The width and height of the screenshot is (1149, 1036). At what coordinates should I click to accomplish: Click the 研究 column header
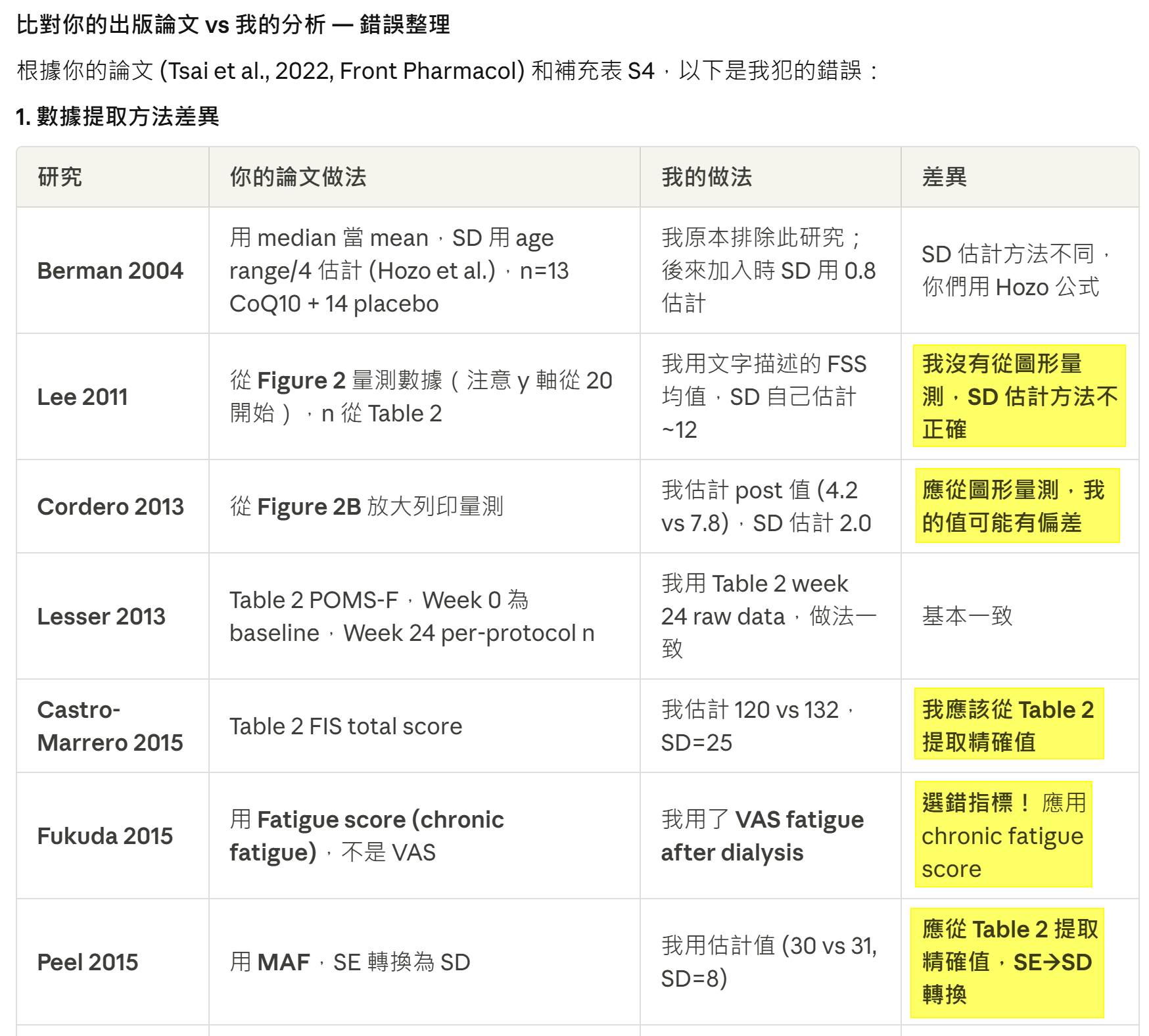click(60, 177)
